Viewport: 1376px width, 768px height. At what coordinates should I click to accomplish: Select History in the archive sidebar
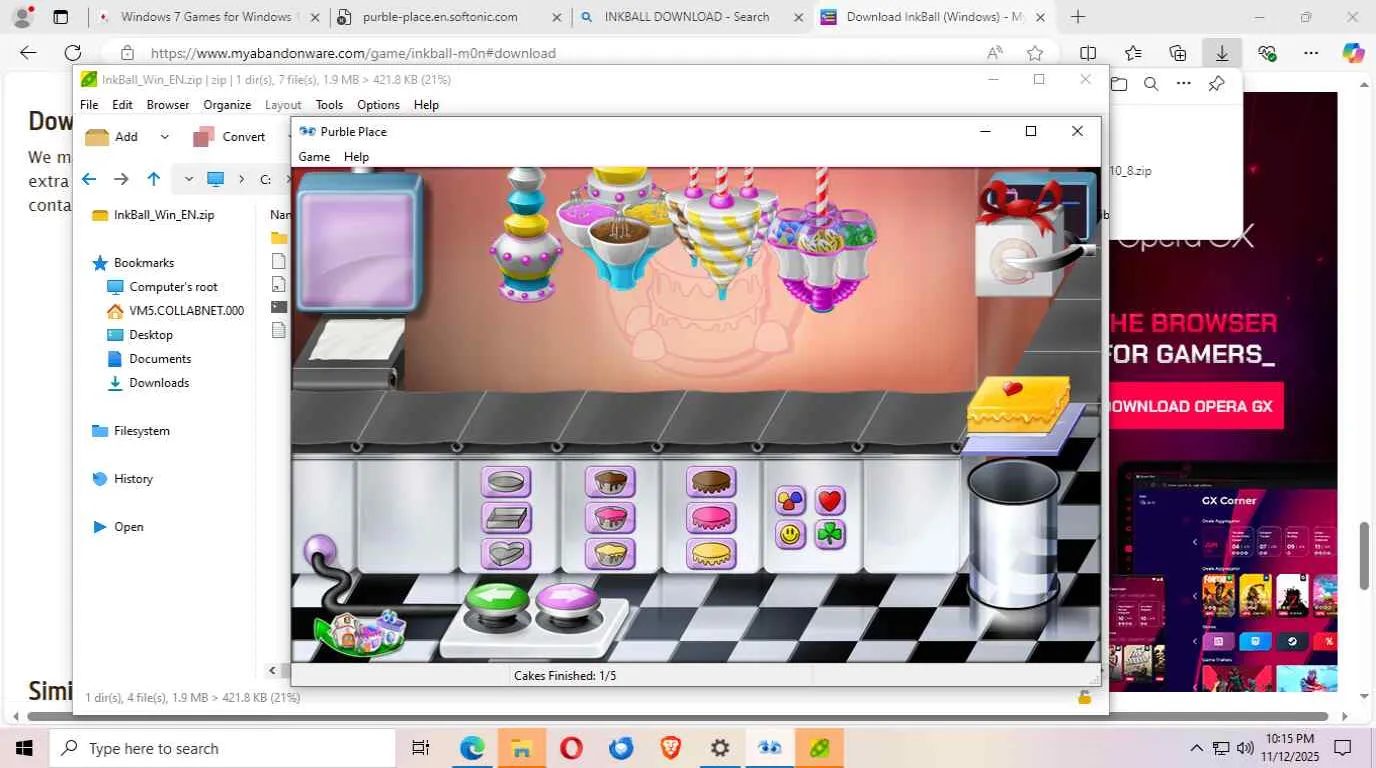pos(122,479)
